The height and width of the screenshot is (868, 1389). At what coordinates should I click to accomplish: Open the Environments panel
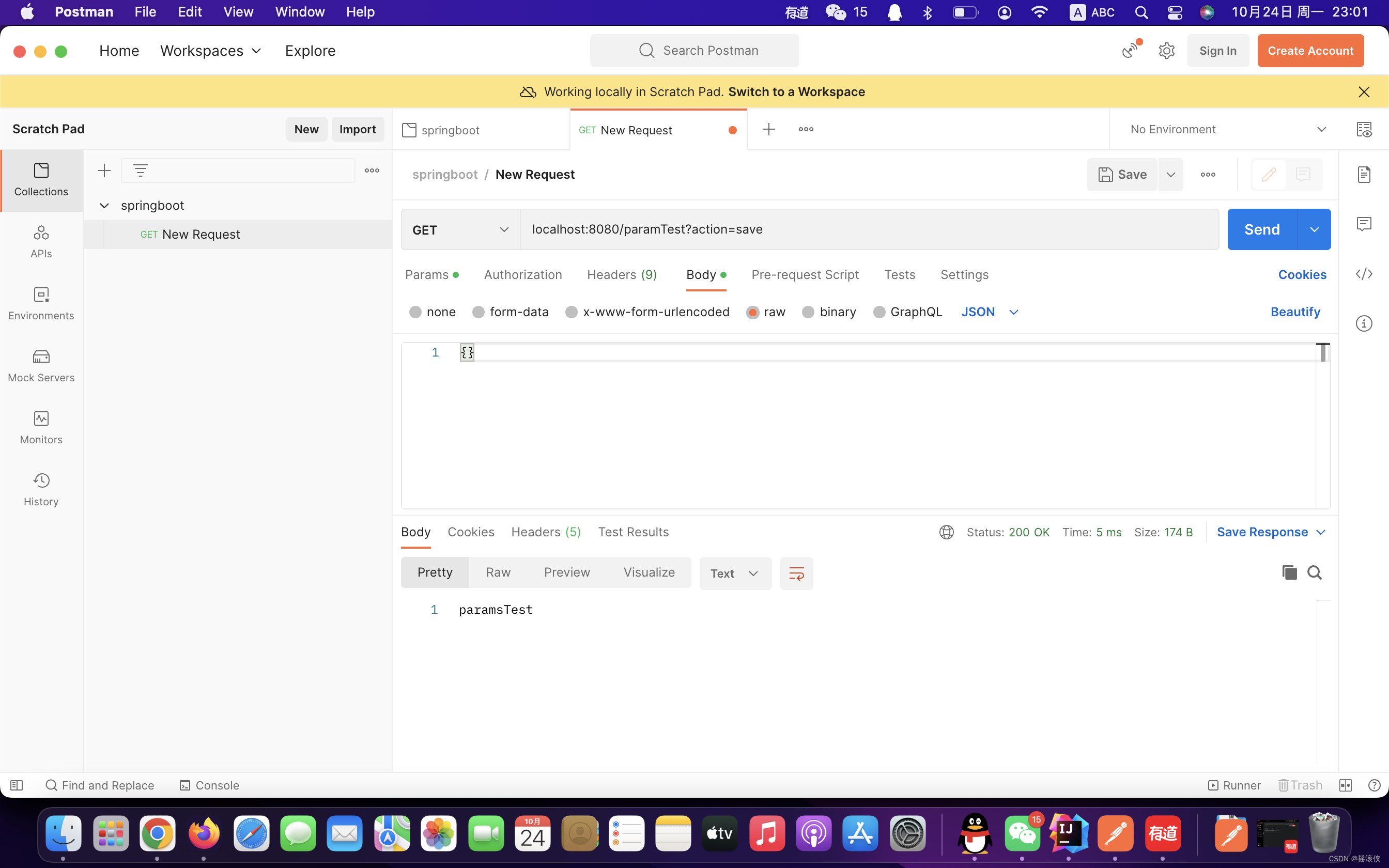[x=41, y=303]
